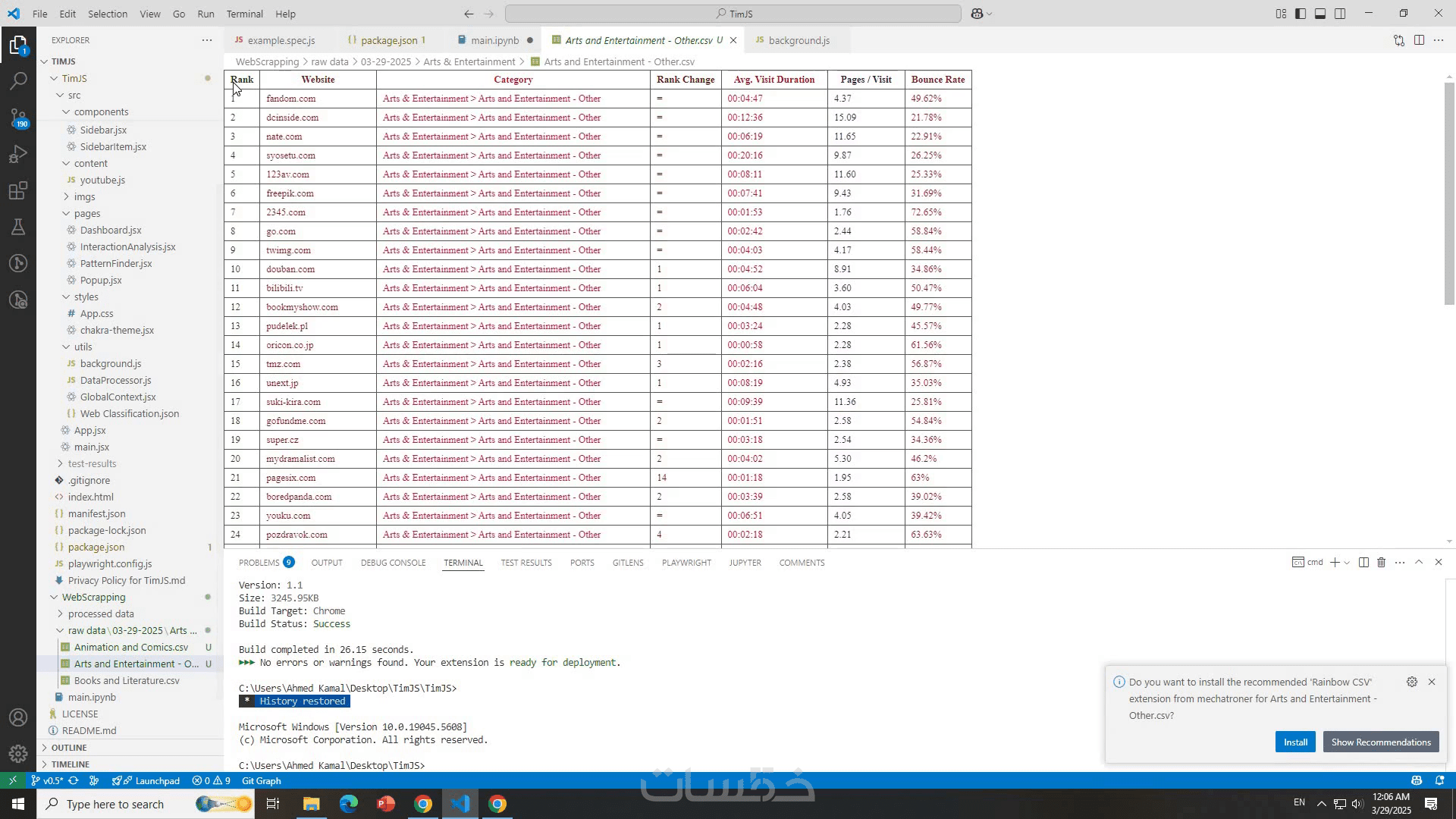The image size is (1456, 819).
Task: Click Show Recommendations button
Action: coord(1380,742)
